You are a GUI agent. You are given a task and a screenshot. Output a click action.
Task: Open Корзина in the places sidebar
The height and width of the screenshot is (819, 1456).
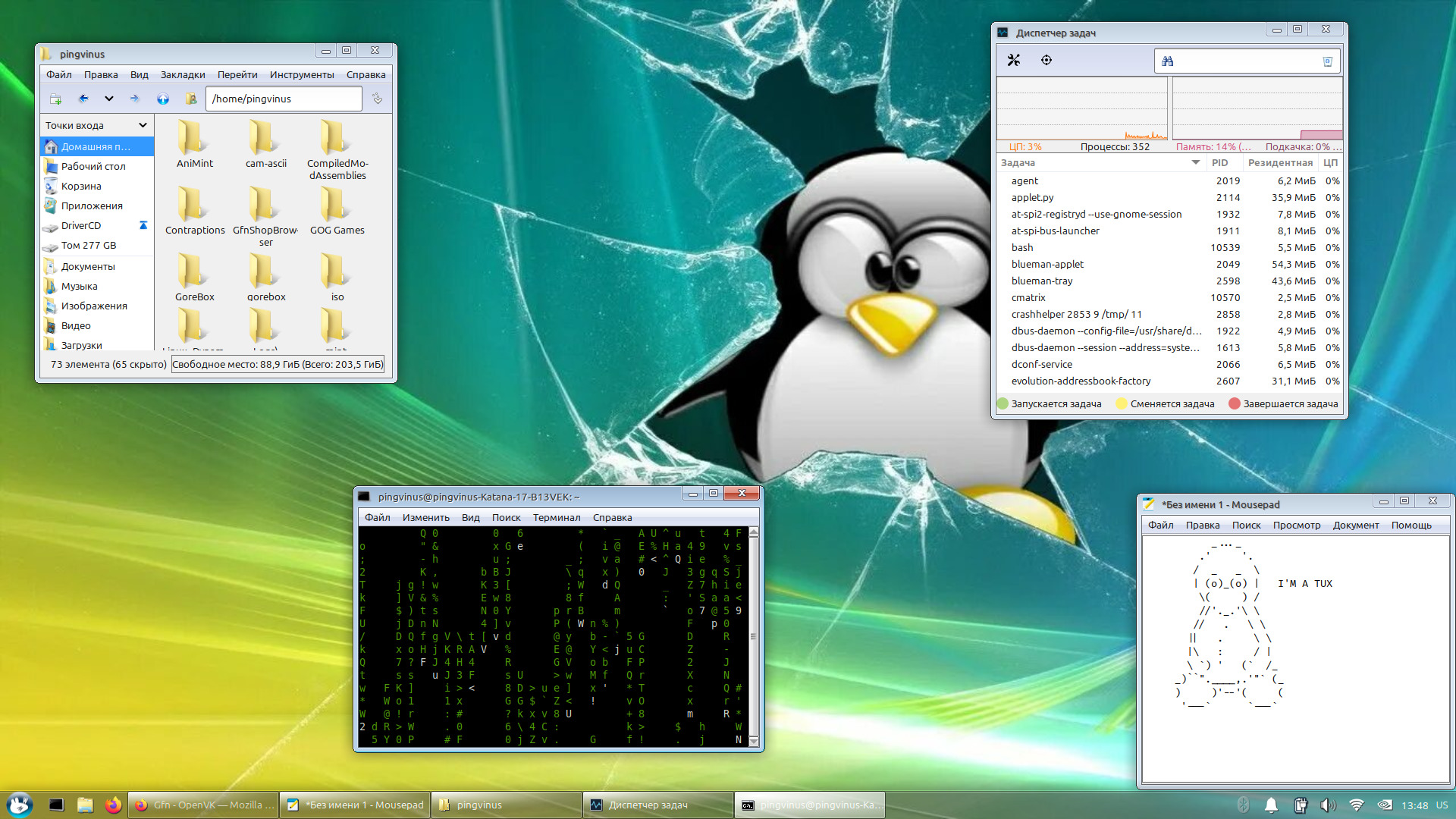click(97, 186)
